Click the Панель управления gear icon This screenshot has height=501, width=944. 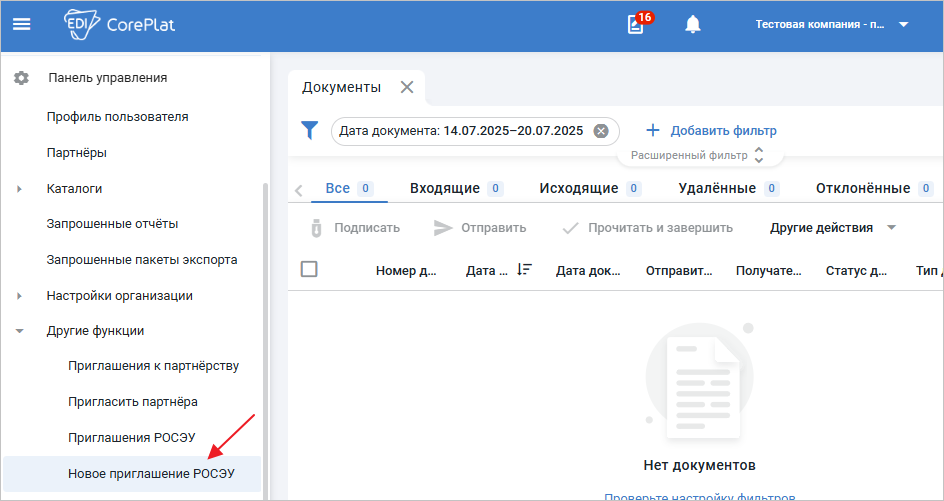click(x=21, y=78)
